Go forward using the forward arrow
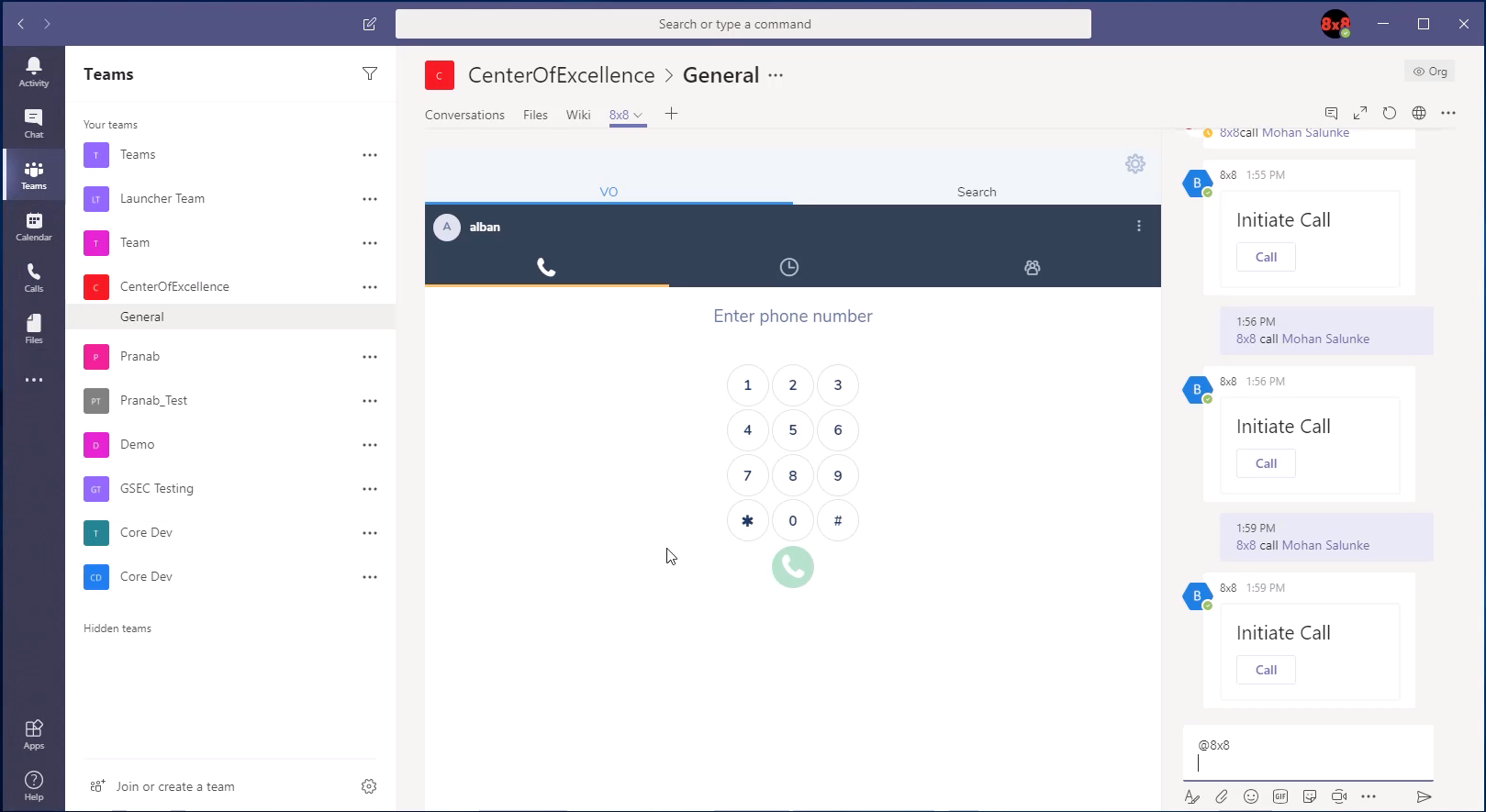Image resolution: width=1486 pixels, height=812 pixels. [x=47, y=24]
